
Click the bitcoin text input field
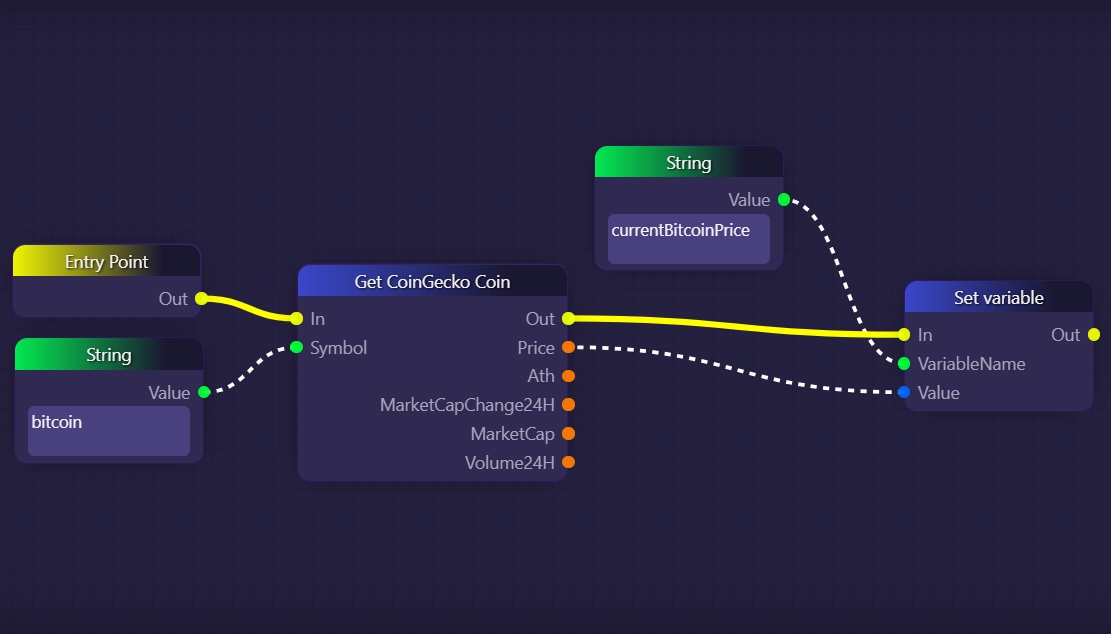[x=108, y=431]
